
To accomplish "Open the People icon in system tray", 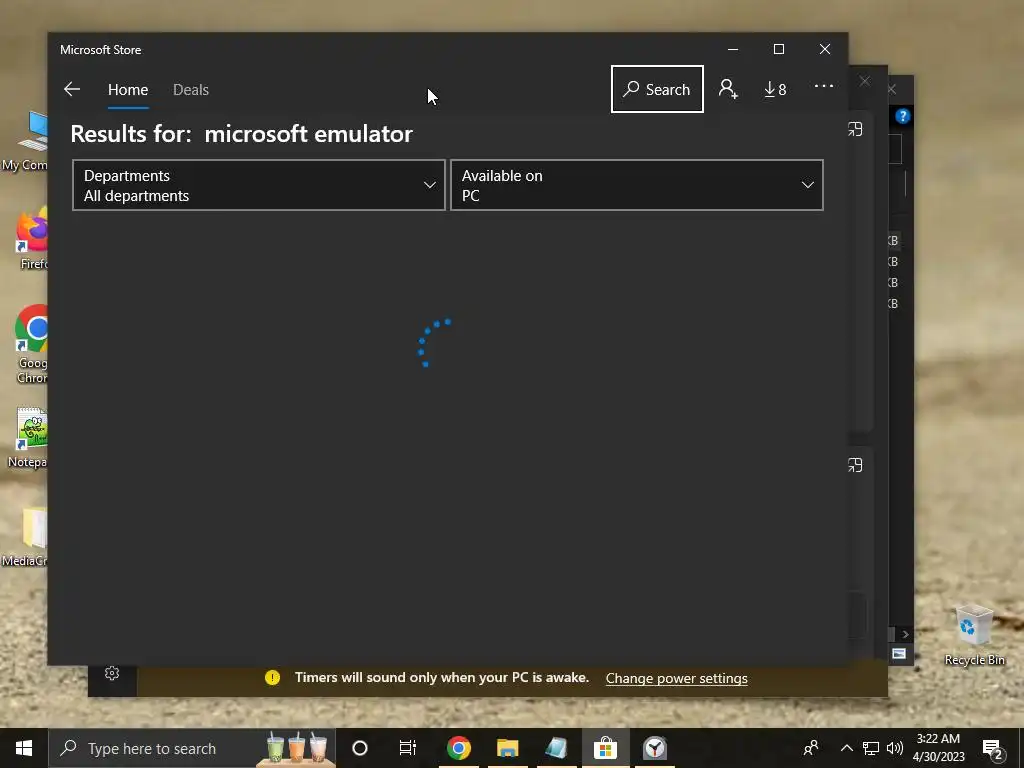I will [811, 748].
